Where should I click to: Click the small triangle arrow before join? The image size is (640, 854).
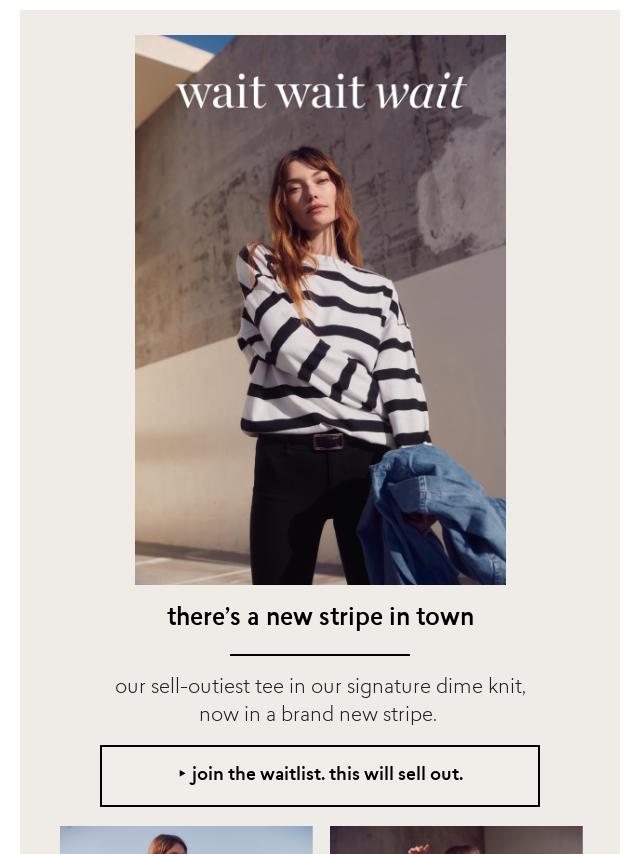pyautogui.click(x=182, y=773)
